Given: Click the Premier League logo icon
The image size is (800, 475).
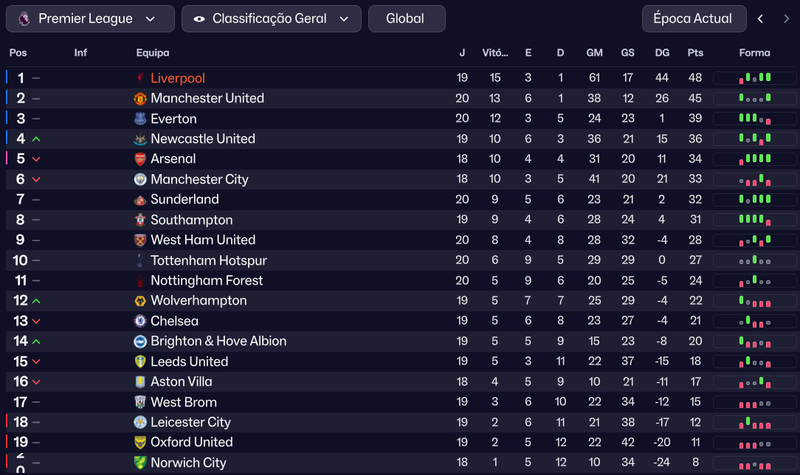Looking at the screenshot, I should pyautogui.click(x=24, y=19).
